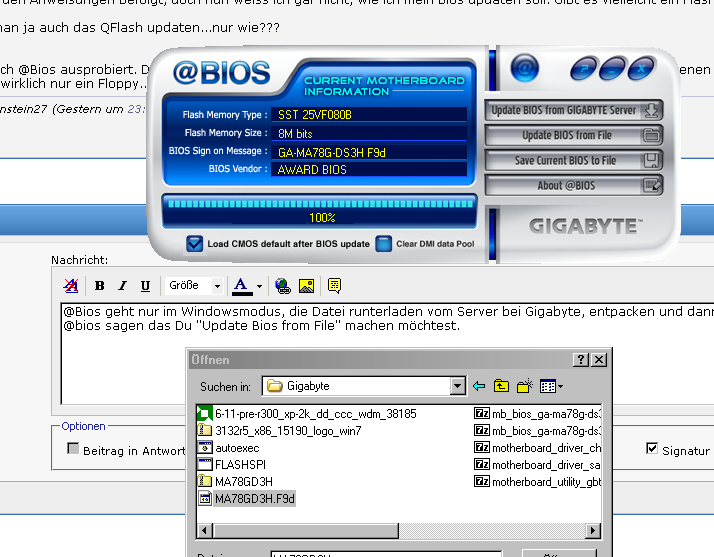This screenshot has width=714, height=557.
Task: Select file 6-11-pre-r300_xp-2k_dd_ccc_wdm_38185
Action: click(307, 414)
